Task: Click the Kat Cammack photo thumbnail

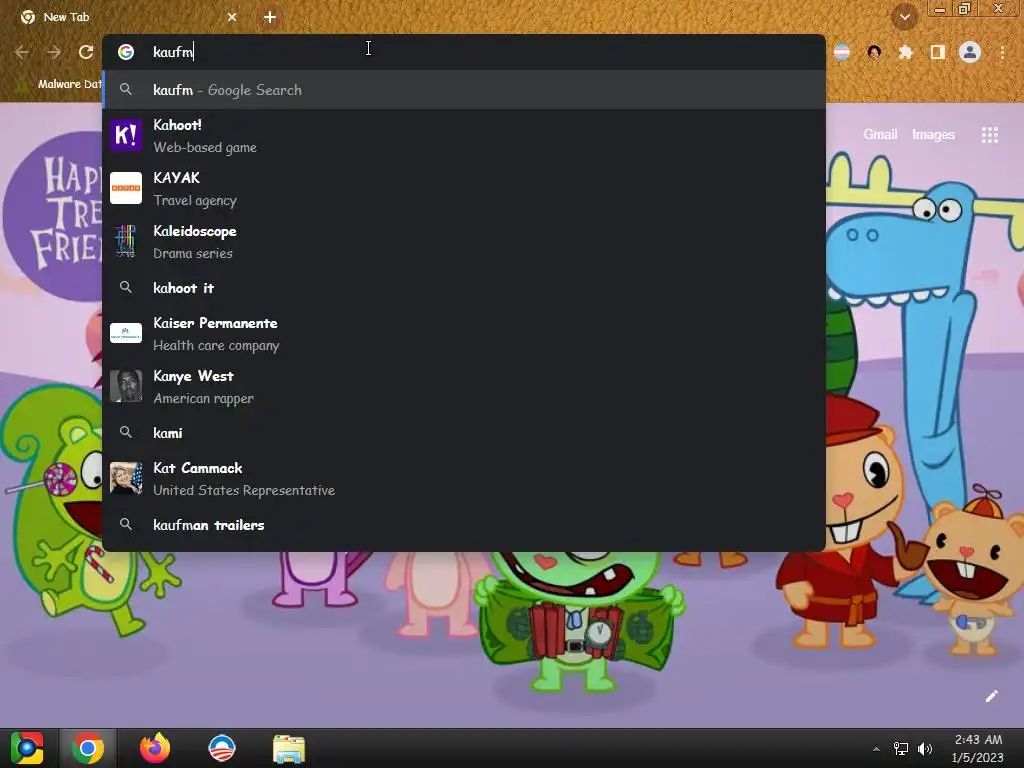Action: pos(126,478)
